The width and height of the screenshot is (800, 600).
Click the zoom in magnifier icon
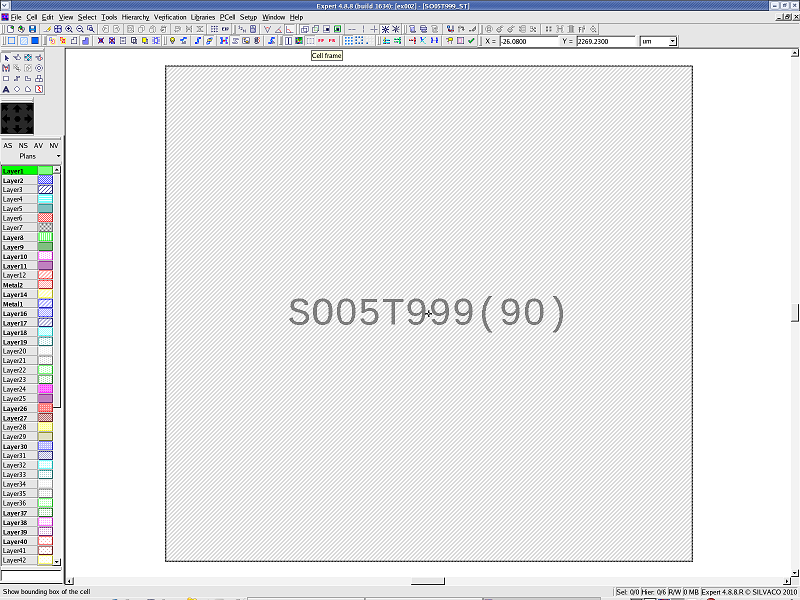[68, 29]
